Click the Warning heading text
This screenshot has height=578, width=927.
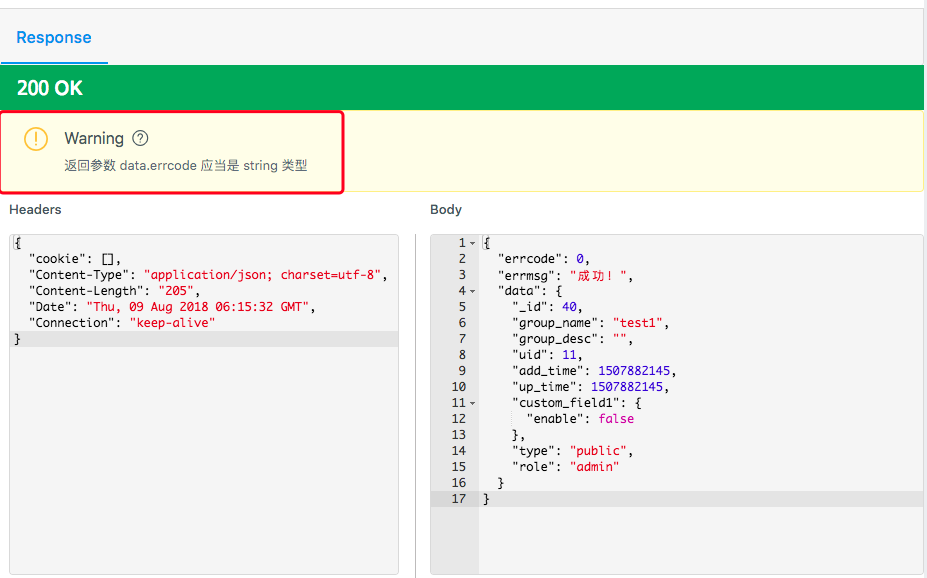point(94,138)
